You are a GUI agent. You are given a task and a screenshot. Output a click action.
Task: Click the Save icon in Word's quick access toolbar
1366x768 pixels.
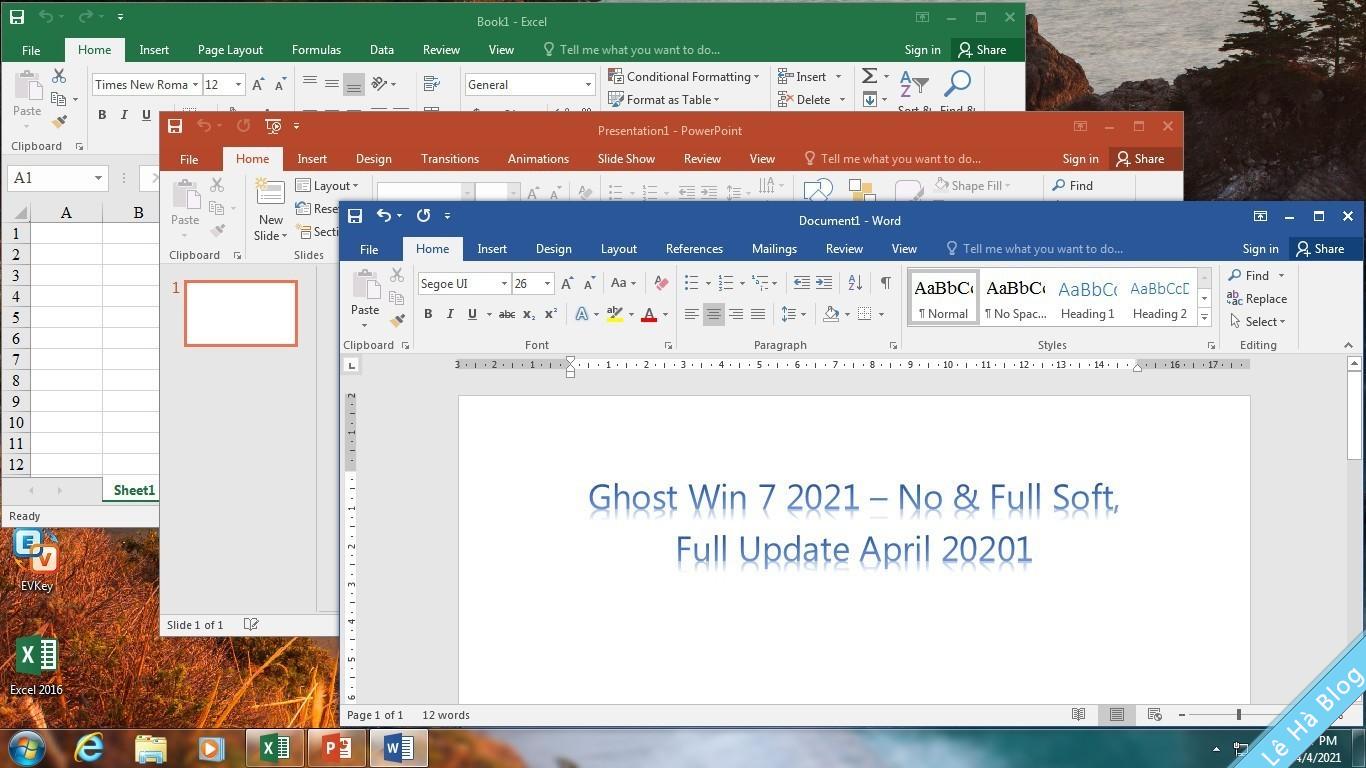coord(355,216)
